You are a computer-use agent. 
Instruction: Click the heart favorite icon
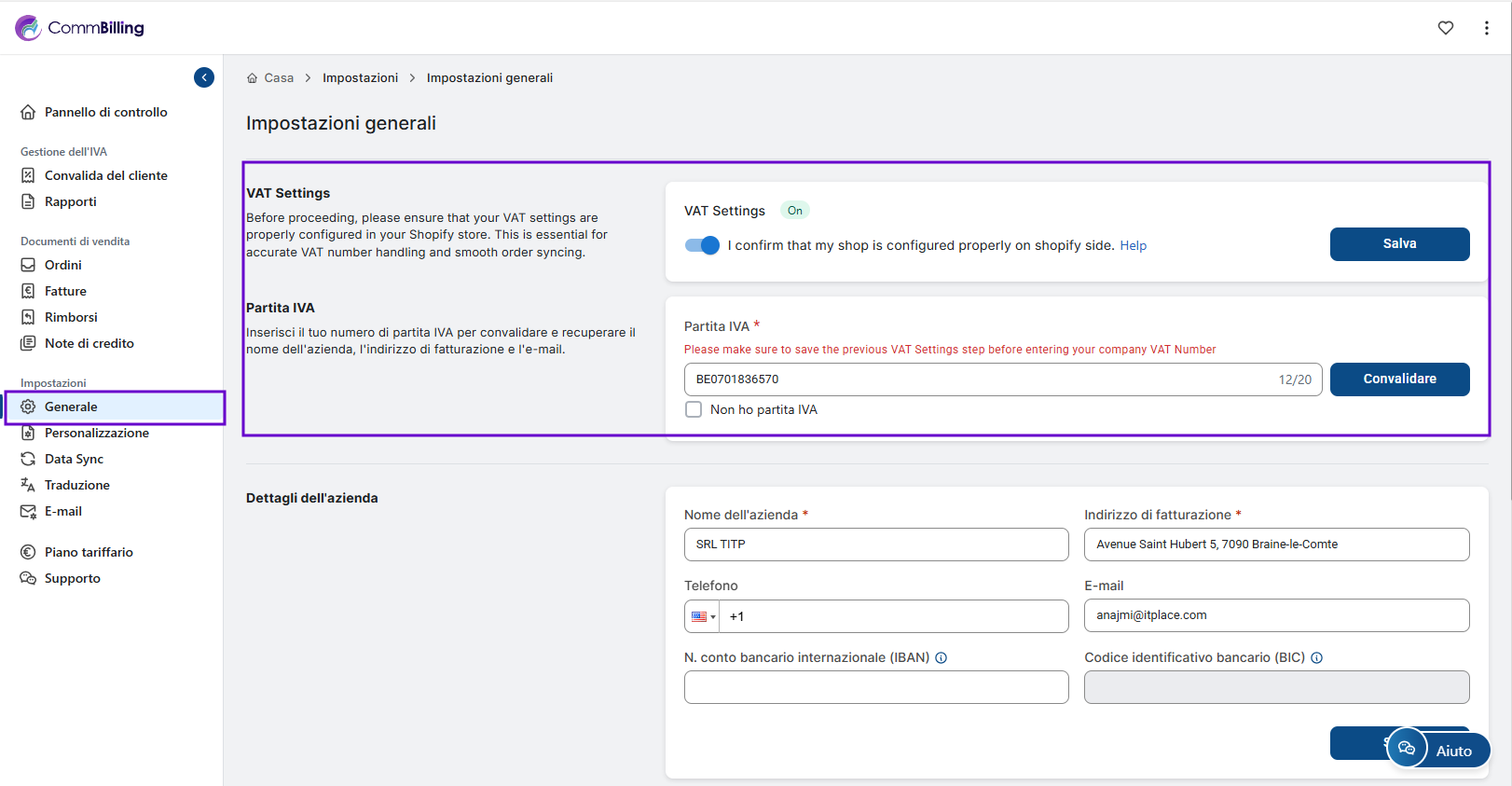pyautogui.click(x=1445, y=28)
